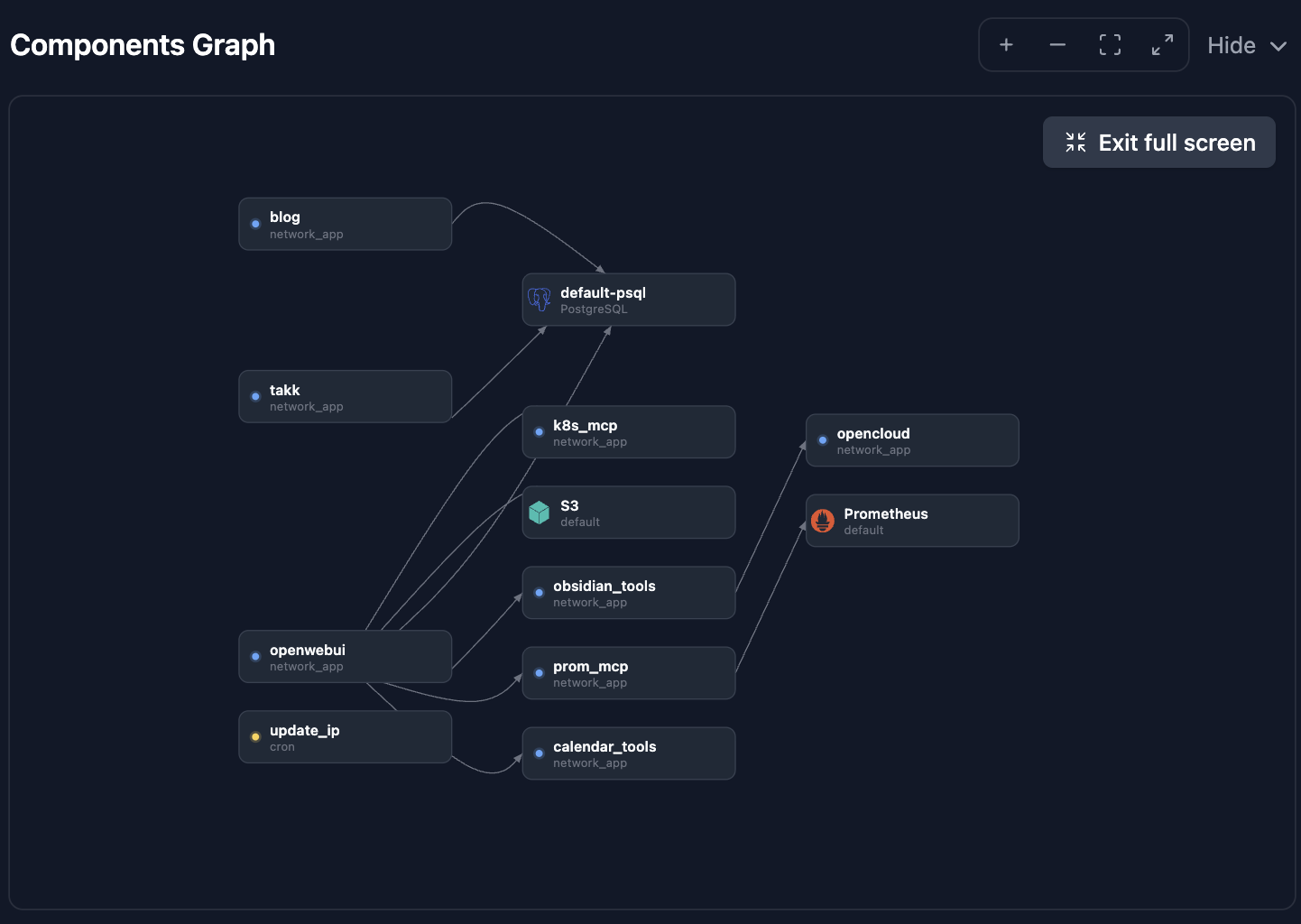Fit graph to view icon
Image resolution: width=1301 pixels, height=924 pixels.
(1110, 45)
